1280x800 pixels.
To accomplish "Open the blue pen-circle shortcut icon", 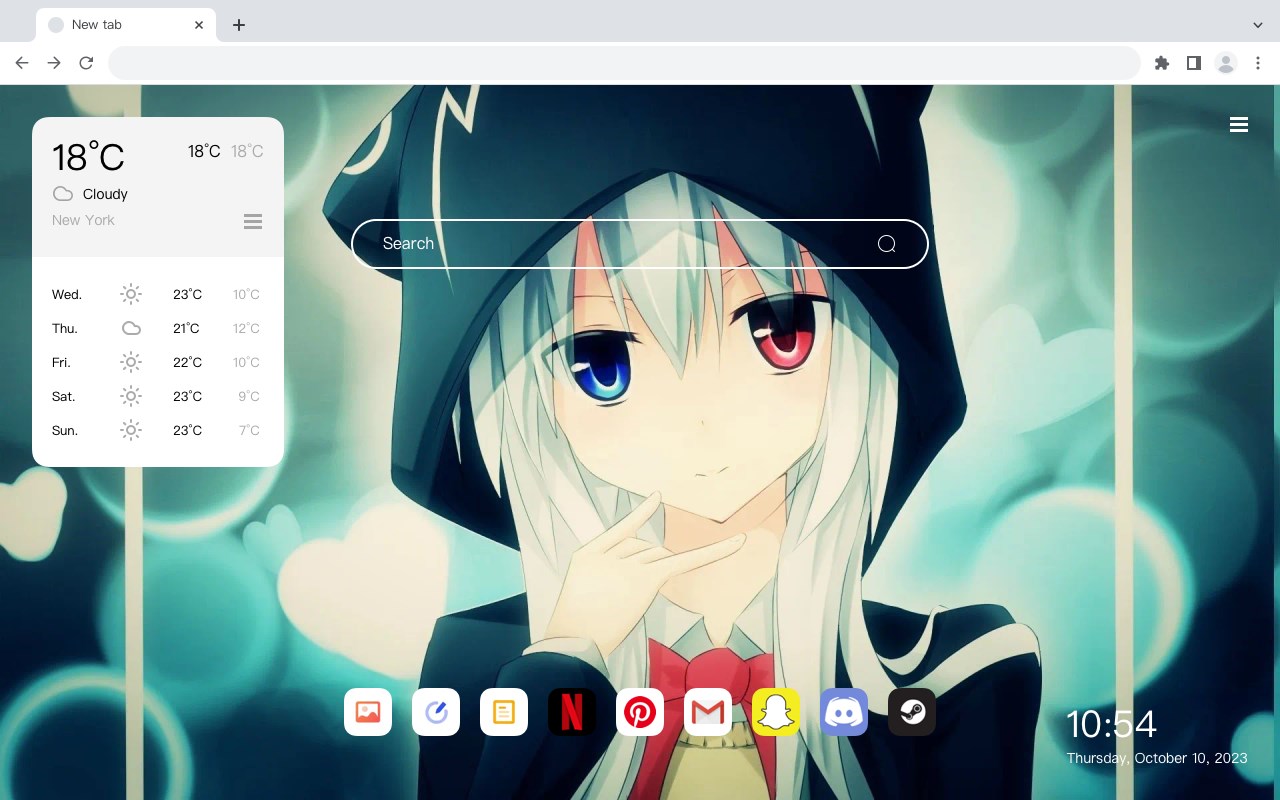I will [436, 712].
